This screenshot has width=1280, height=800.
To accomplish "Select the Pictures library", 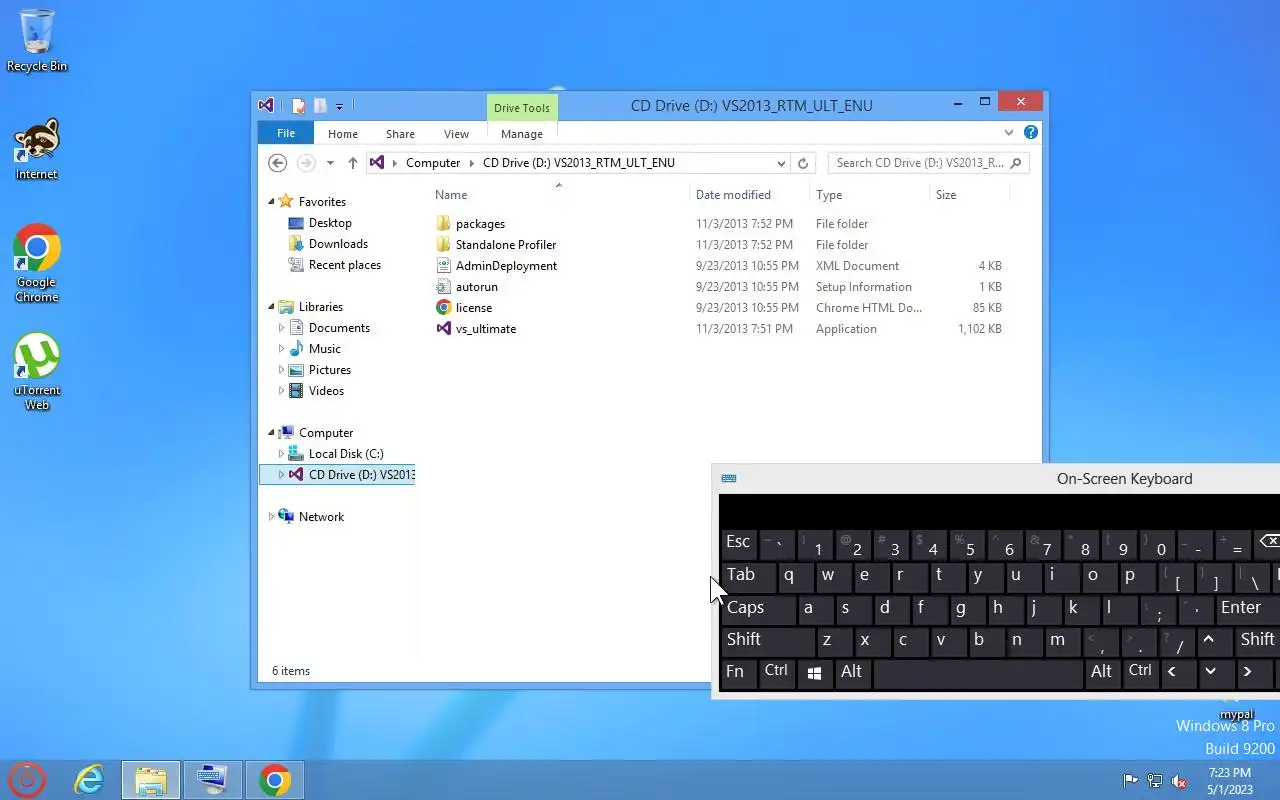I will coord(330,370).
